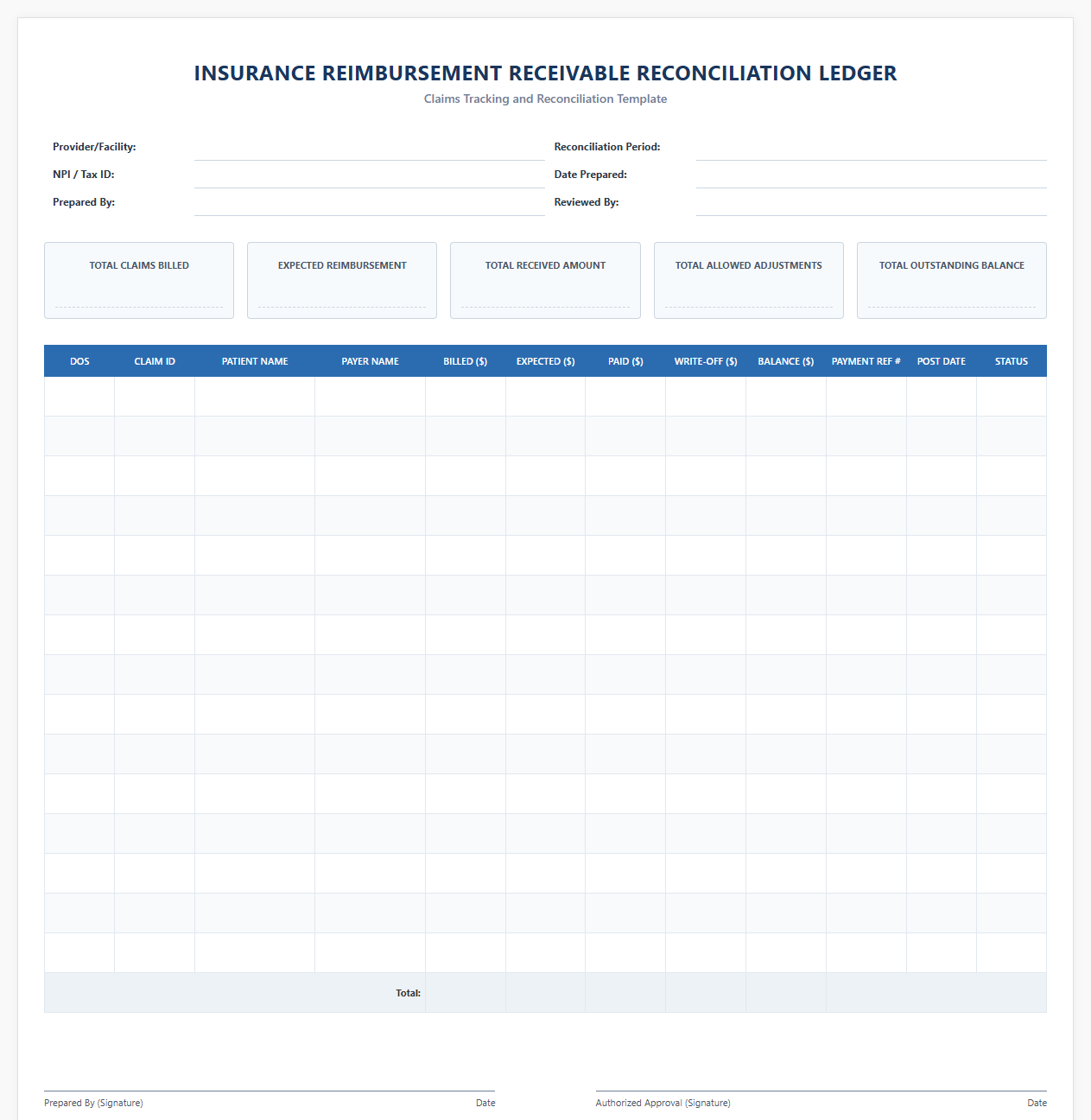Image resolution: width=1091 pixels, height=1120 pixels.
Task: Click the Claims Tracking and Reconciliation Template subtitle
Action: click(x=545, y=99)
